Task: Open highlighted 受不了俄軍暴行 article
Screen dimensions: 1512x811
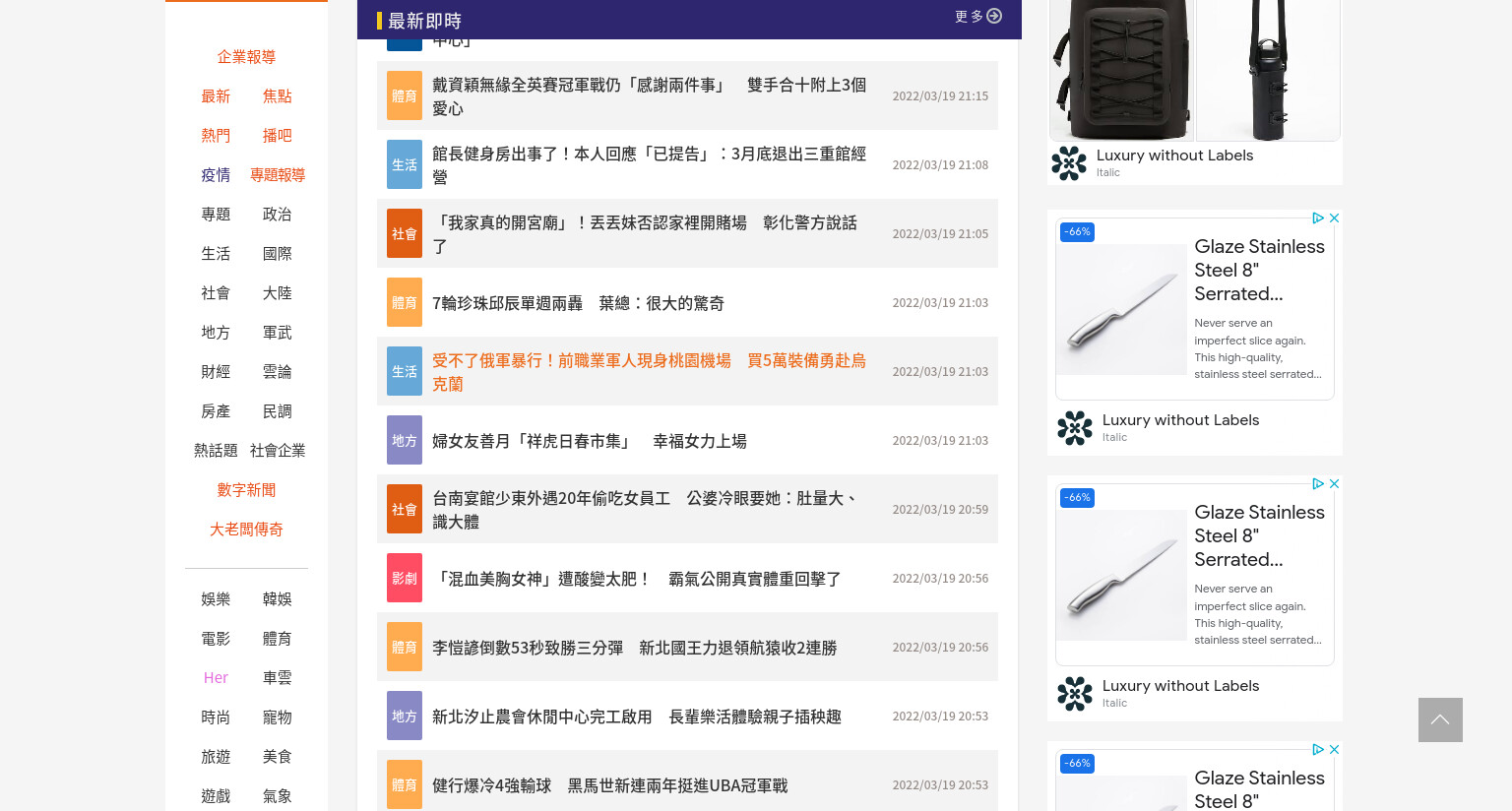Action: pos(649,372)
